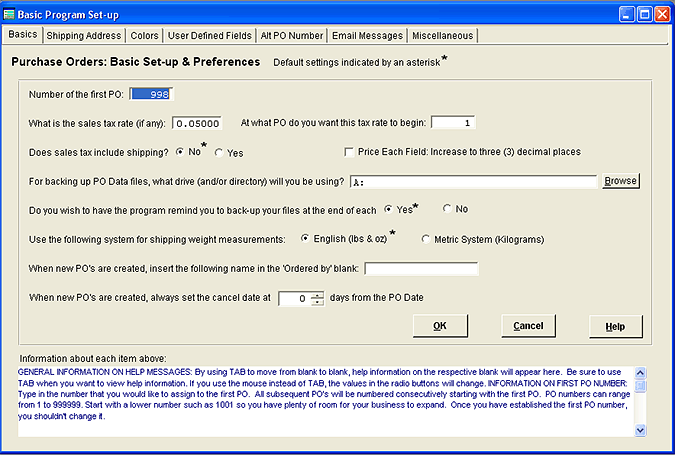The image size is (675, 455).
Task: Switch to the Shipping Address tab
Action: coord(84,35)
